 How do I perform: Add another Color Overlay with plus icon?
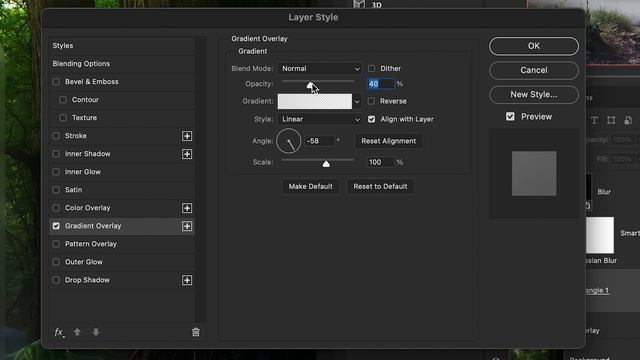pos(187,208)
